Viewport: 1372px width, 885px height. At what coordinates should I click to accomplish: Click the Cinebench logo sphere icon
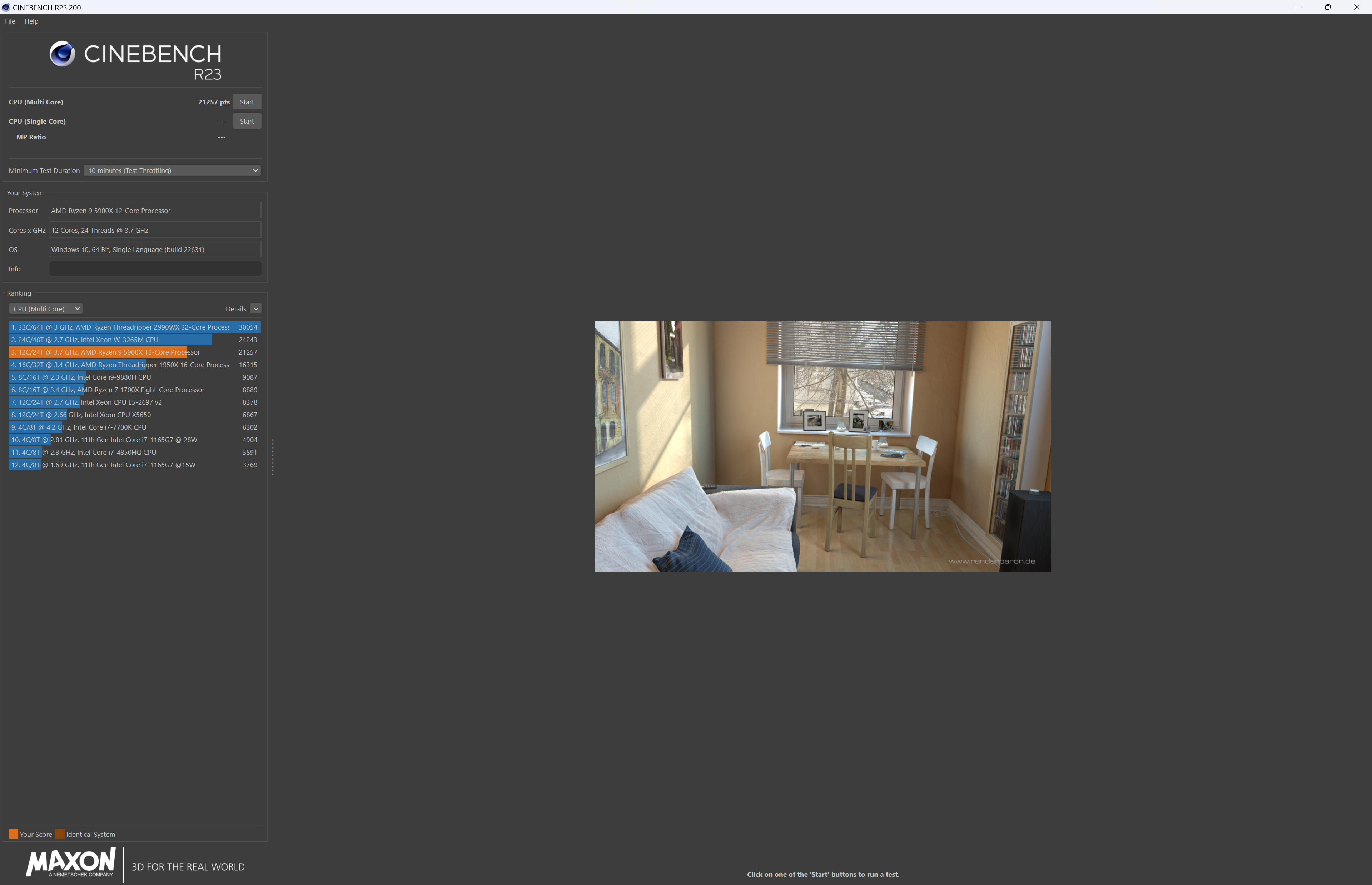[x=62, y=54]
